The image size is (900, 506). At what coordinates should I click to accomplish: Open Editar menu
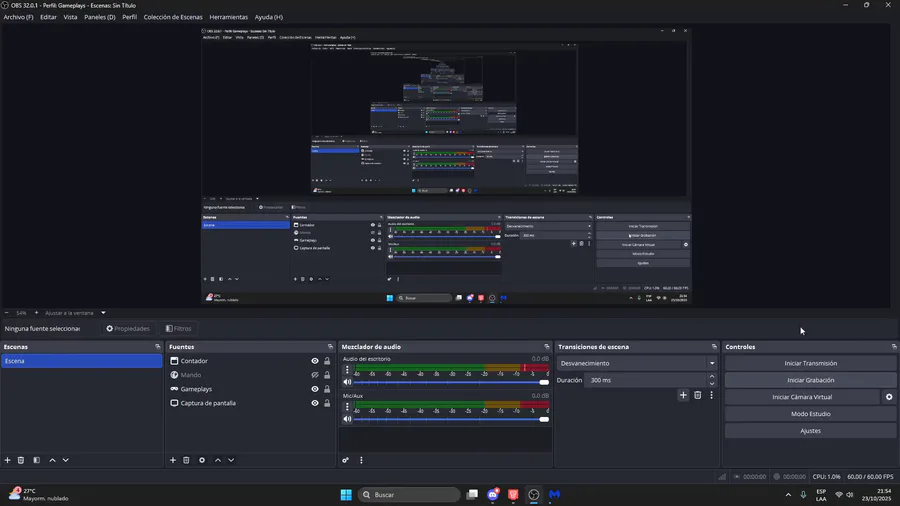pos(48,17)
